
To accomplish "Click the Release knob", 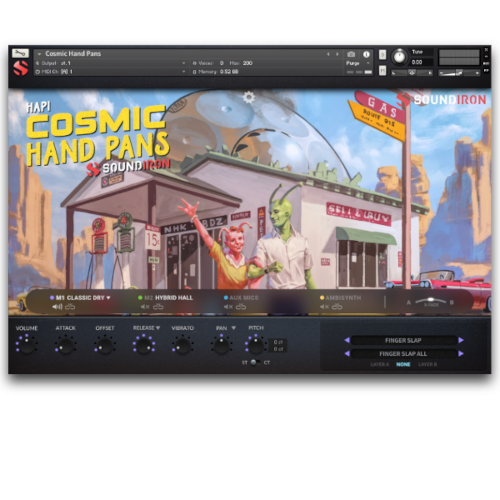I will pyautogui.click(x=144, y=345).
